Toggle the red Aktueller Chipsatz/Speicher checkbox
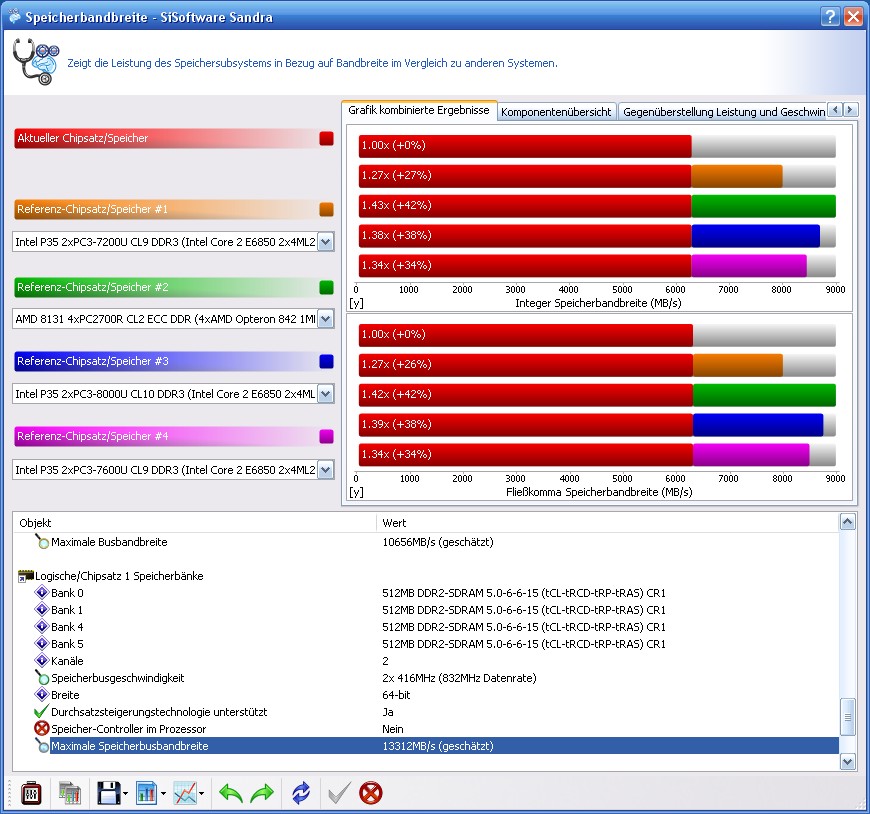Viewport: 870px width, 814px height. [x=327, y=139]
